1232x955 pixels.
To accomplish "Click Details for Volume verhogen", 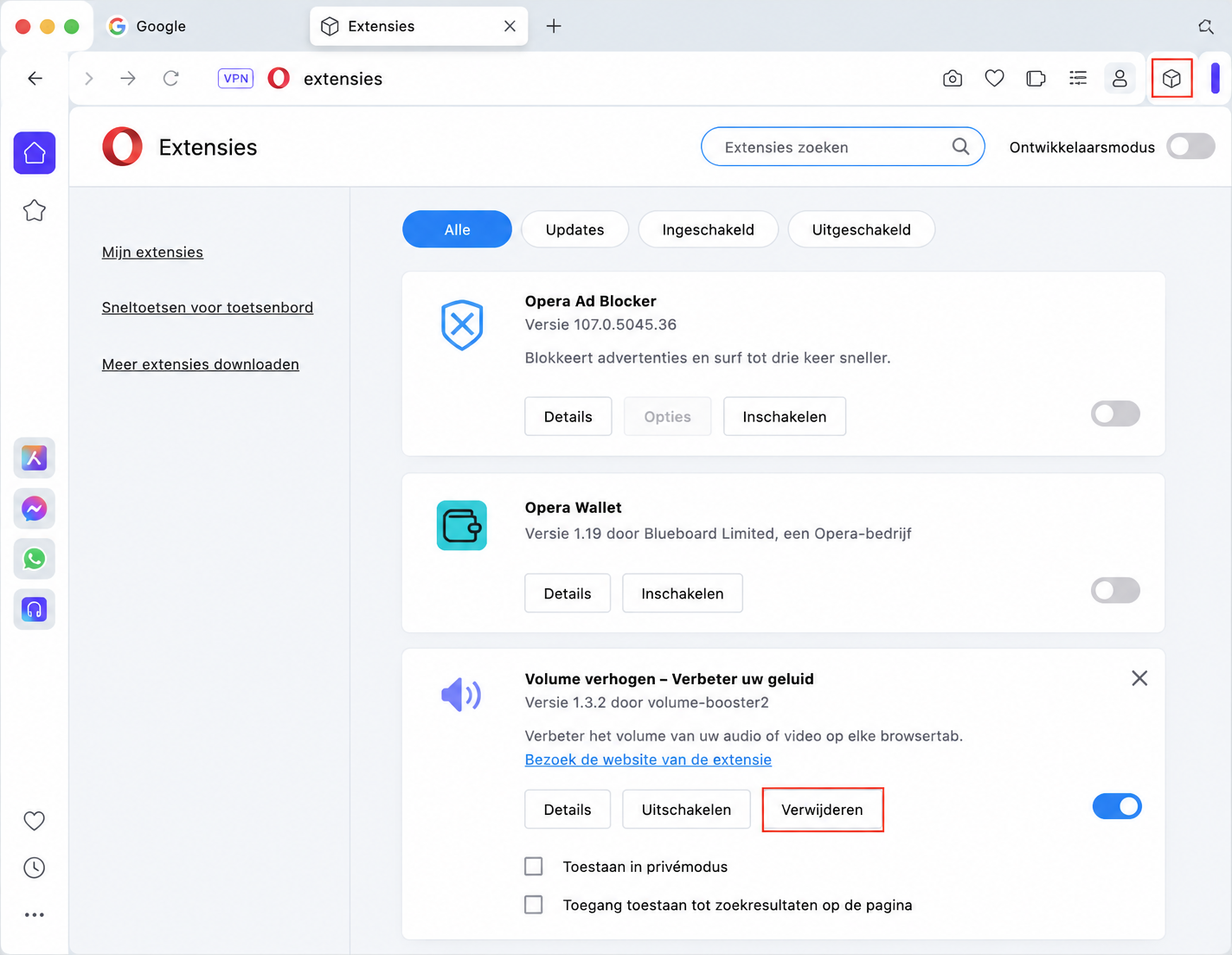I will pyautogui.click(x=568, y=810).
